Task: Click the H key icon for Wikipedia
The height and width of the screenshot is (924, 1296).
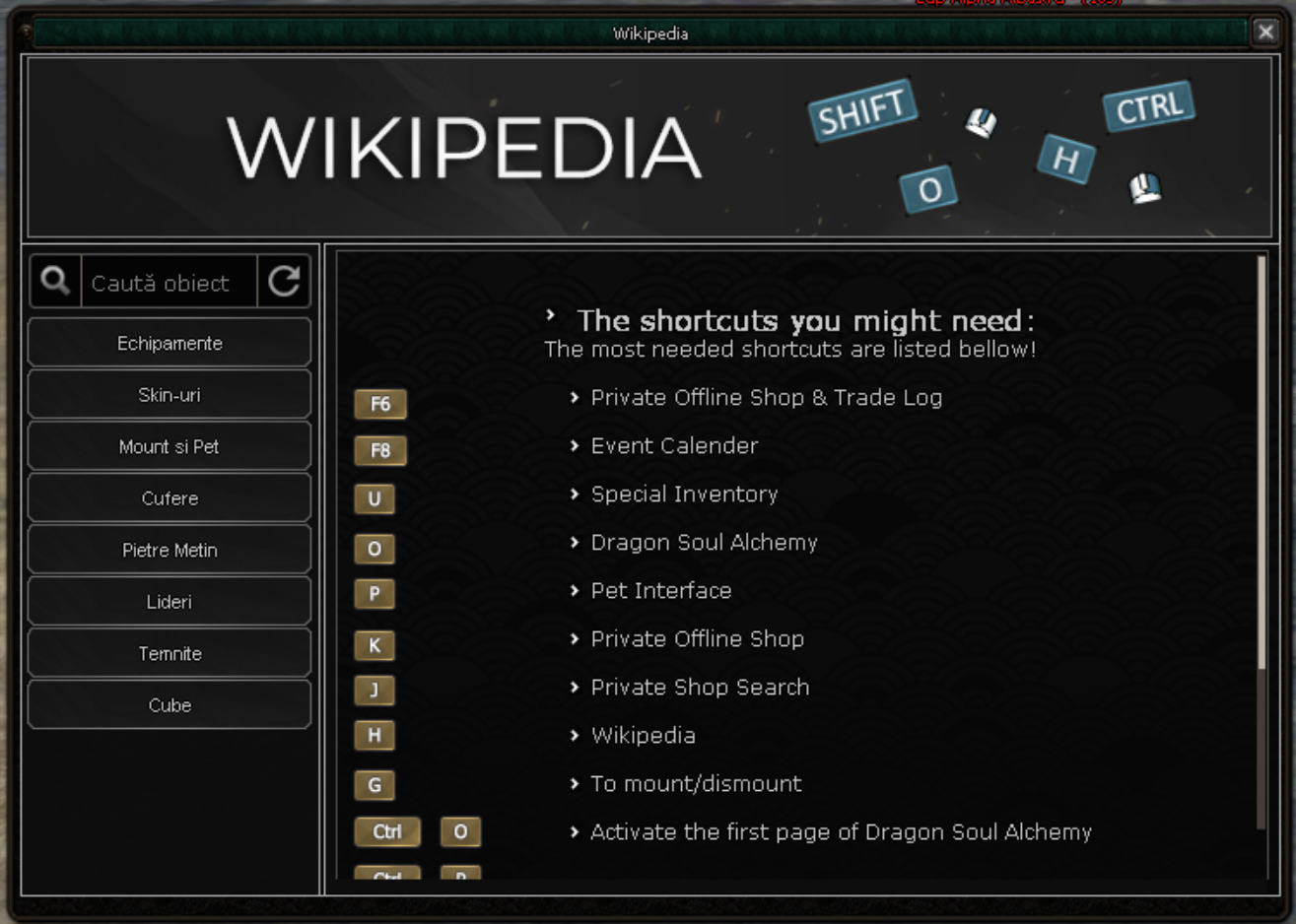Action: 375,735
